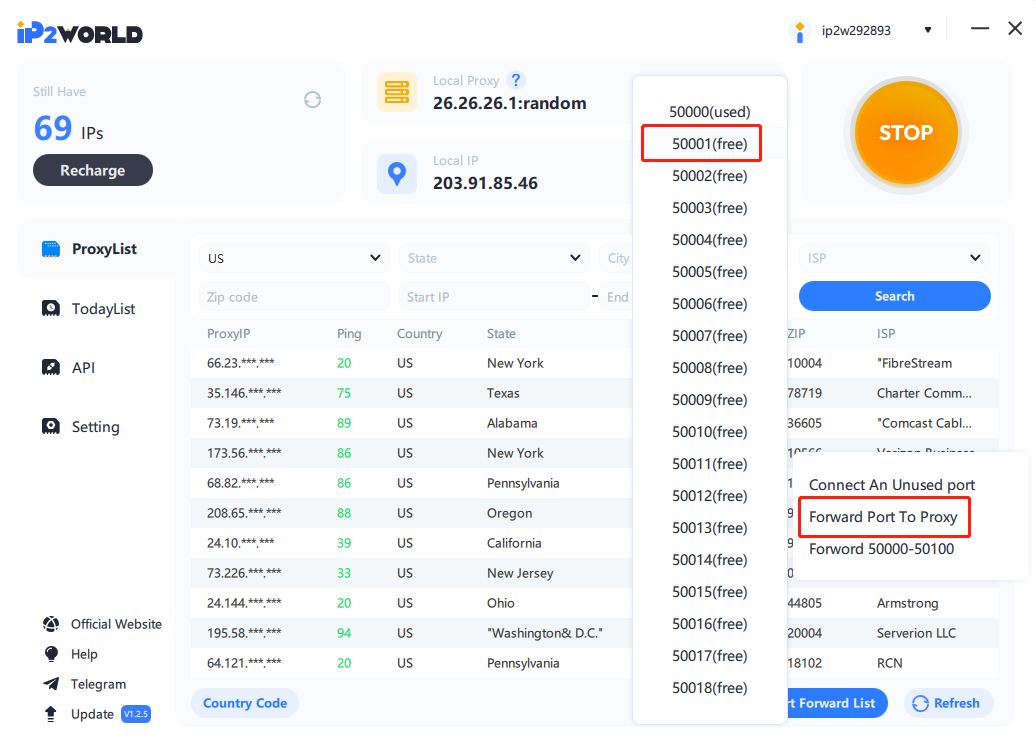Select port 50010(free)

(x=710, y=431)
